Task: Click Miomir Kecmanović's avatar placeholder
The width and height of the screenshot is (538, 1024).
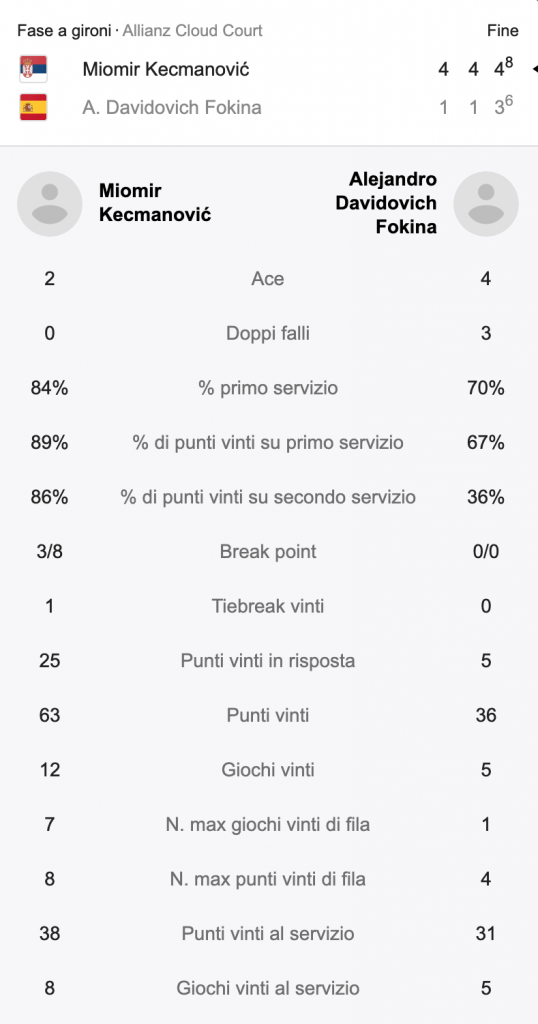Action: pos(50,203)
